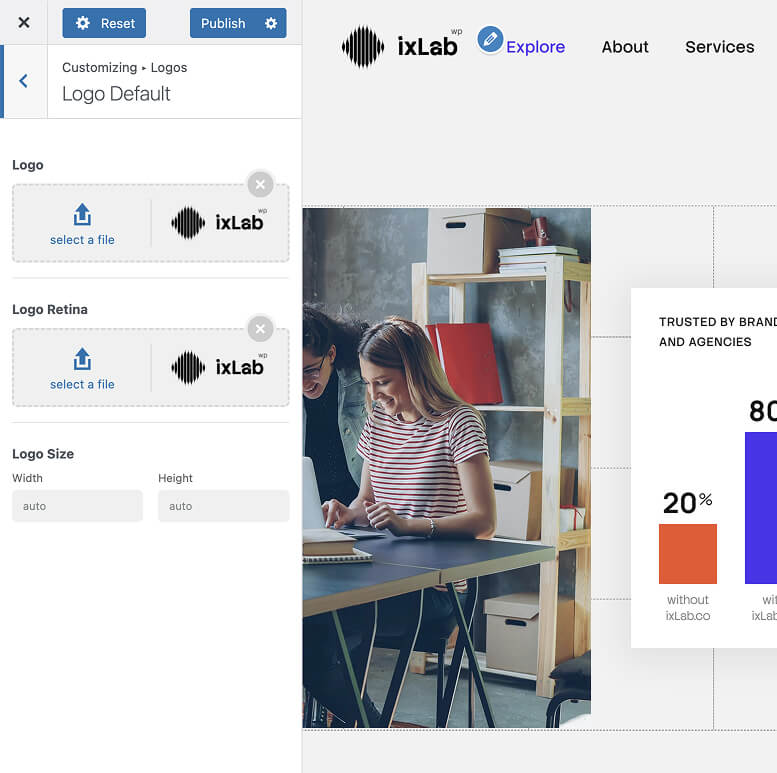Click the Publish button

pyautogui.click(x=223, y=23)
